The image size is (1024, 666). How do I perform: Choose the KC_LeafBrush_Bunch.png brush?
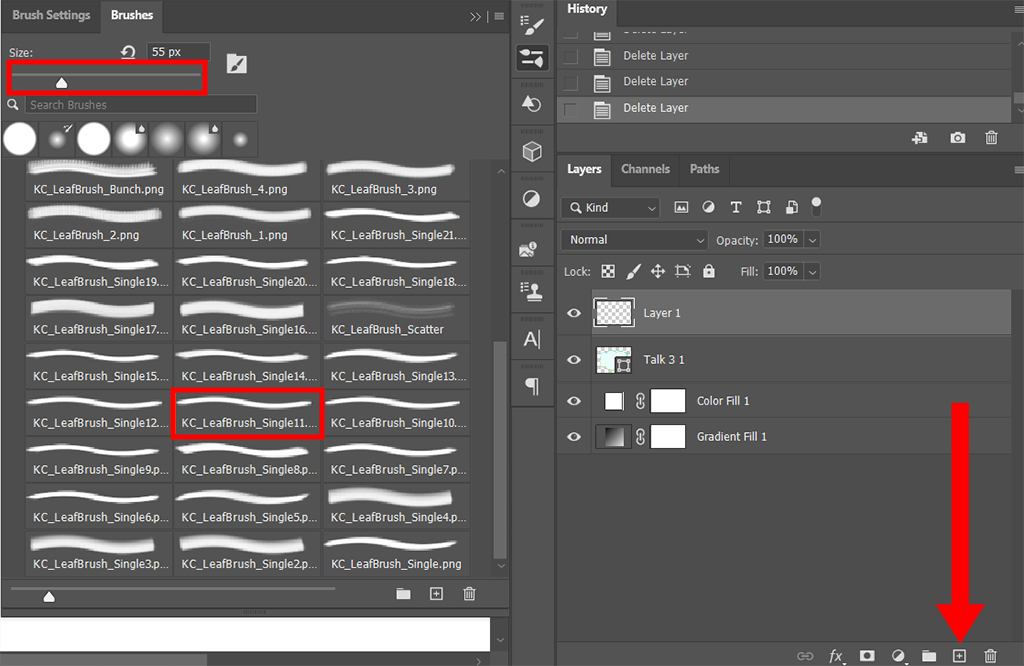coord(99,180)
